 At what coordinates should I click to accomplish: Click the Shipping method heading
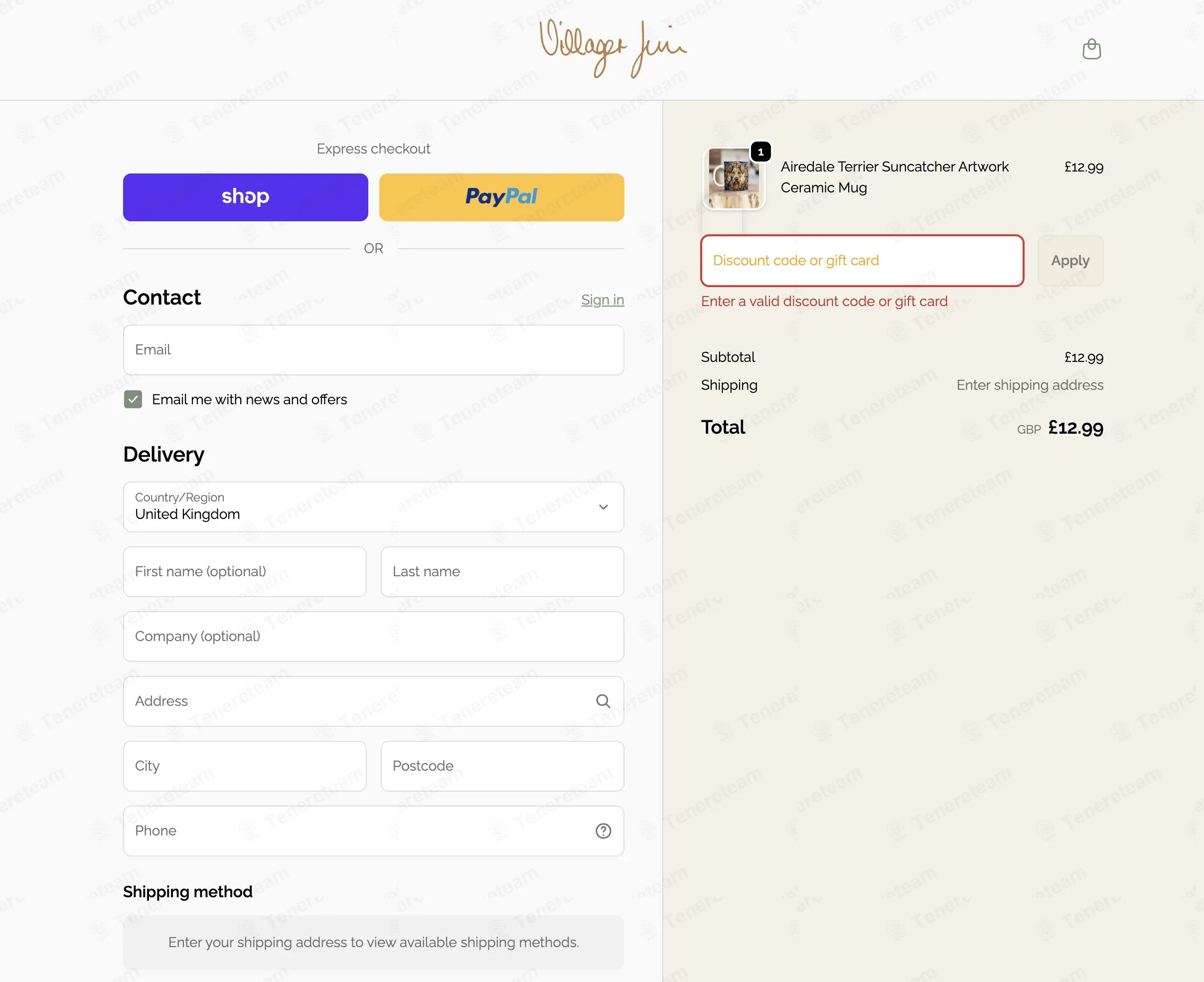click(x=188, y=891)
